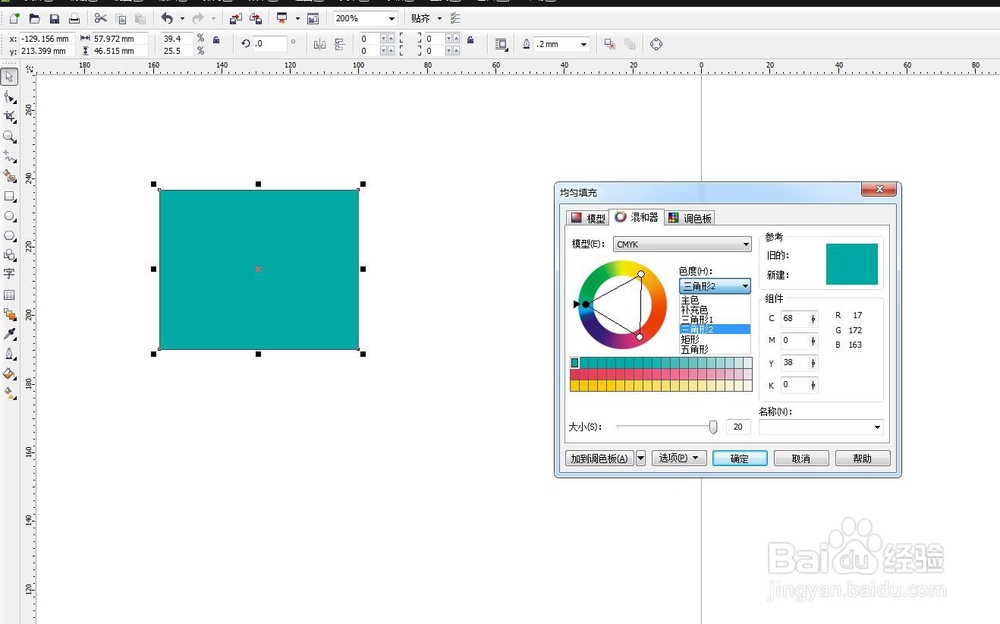Select the Crop tool in toolbox
Screen dimensions: 1000x624
pos(10,116)
